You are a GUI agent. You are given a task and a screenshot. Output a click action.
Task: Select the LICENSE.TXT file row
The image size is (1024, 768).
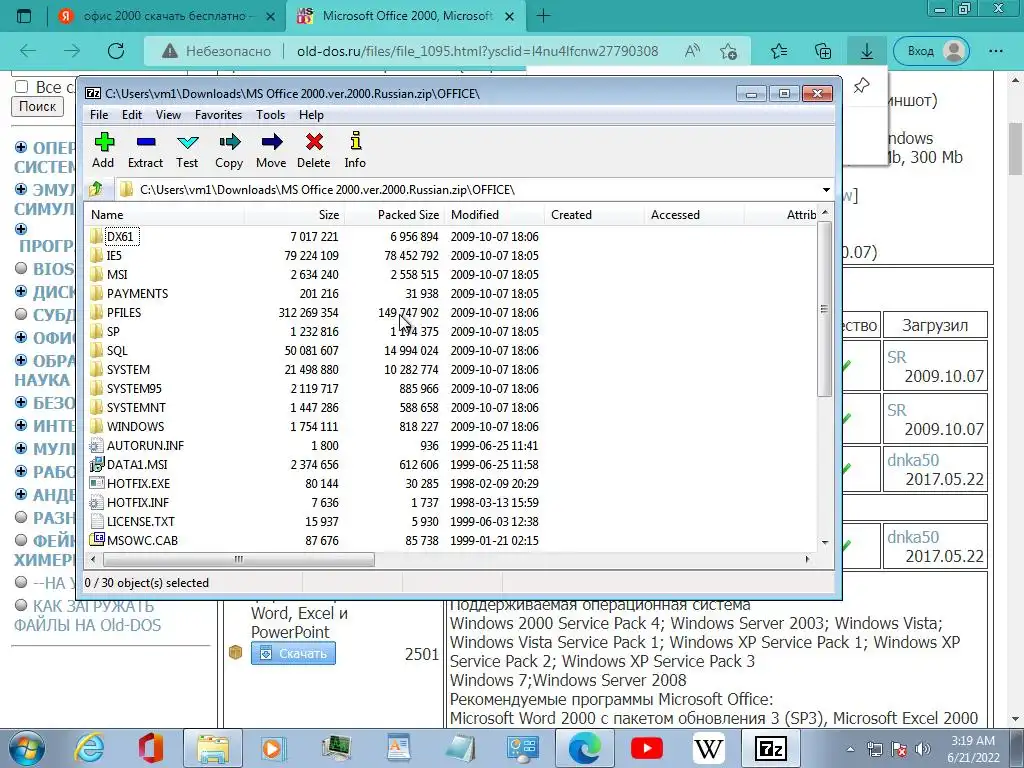click(452, 521)
